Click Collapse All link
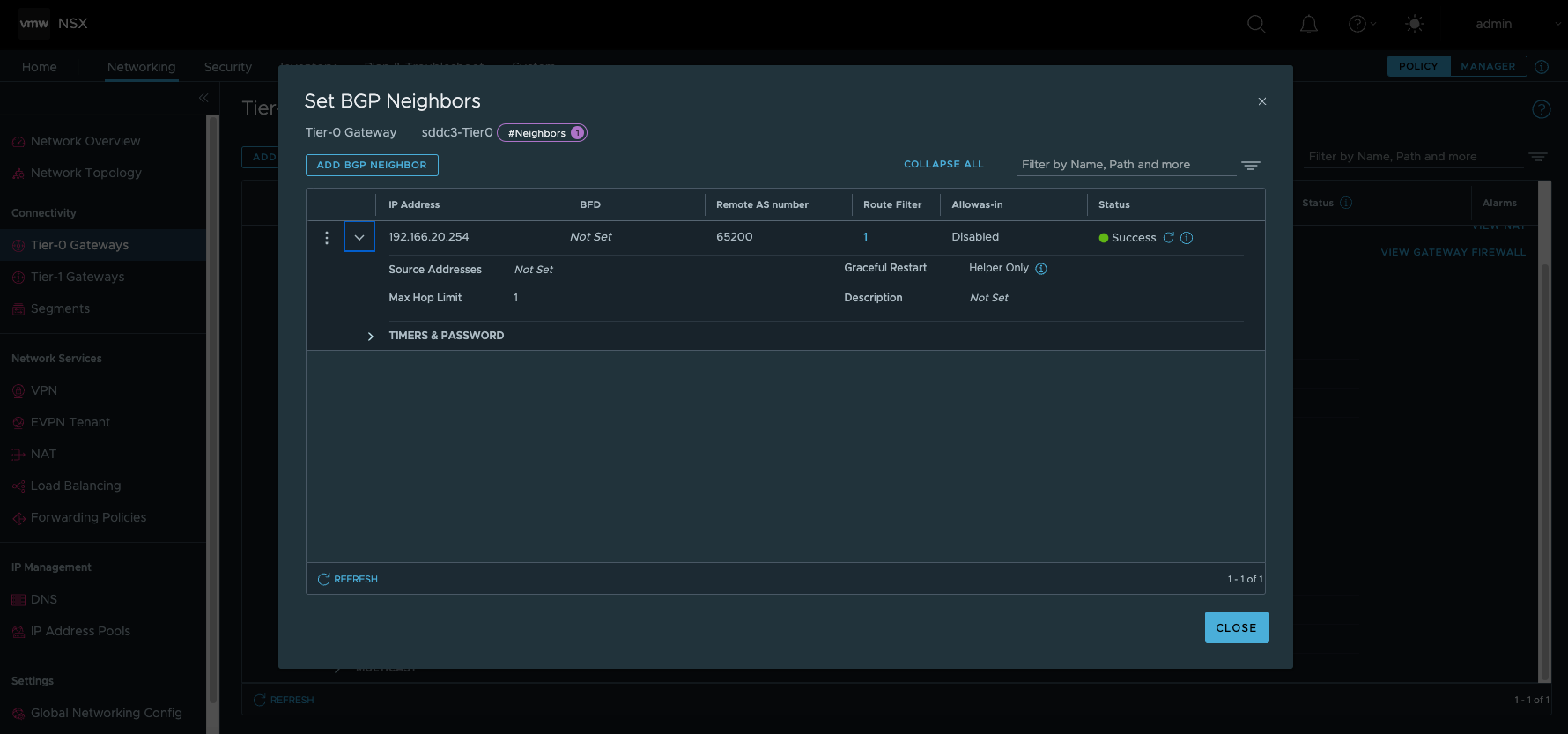 coord(943,165)
